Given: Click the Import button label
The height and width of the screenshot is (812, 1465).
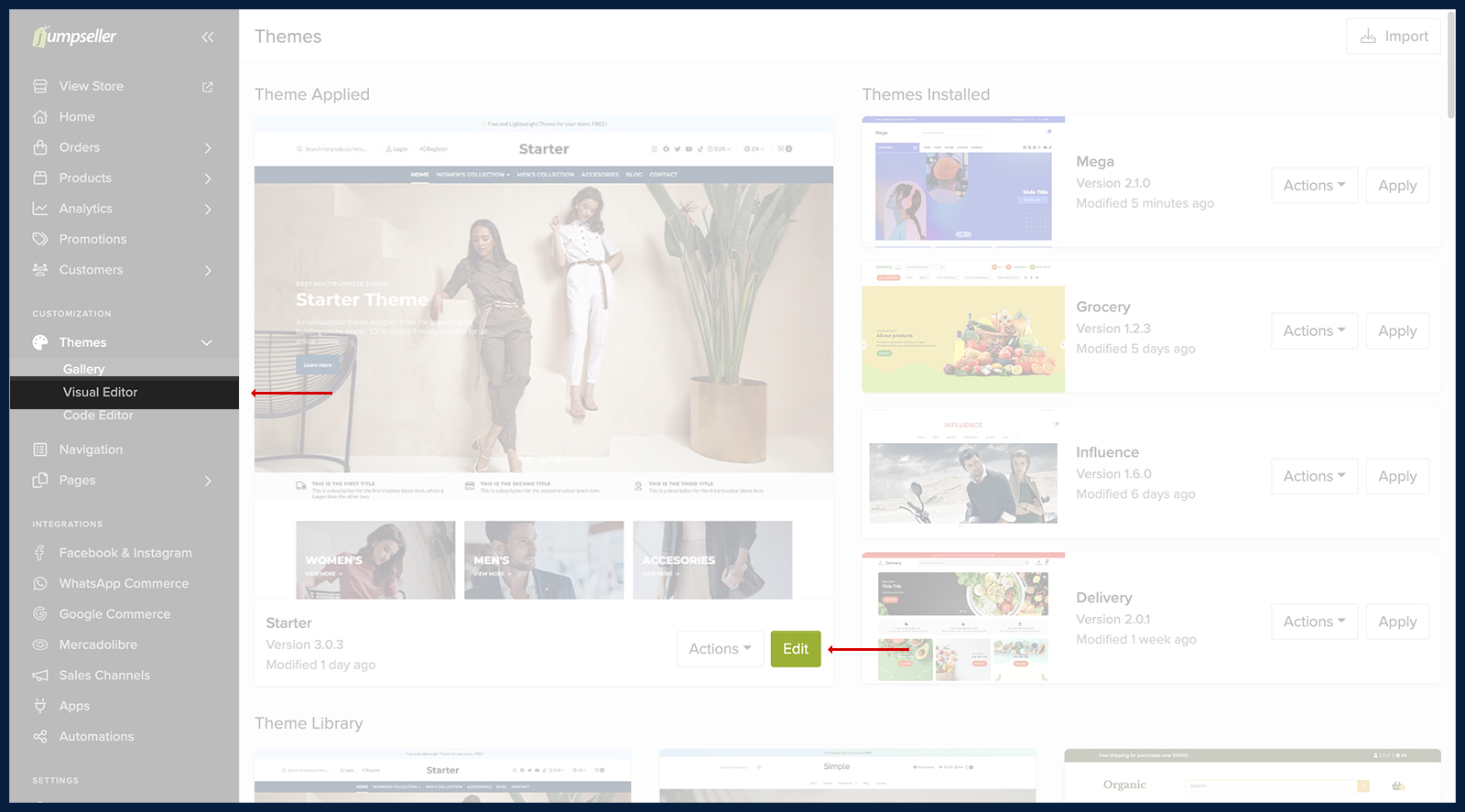Looking at the screenshot, I should pyautogui.click(x=1406, y=37).
